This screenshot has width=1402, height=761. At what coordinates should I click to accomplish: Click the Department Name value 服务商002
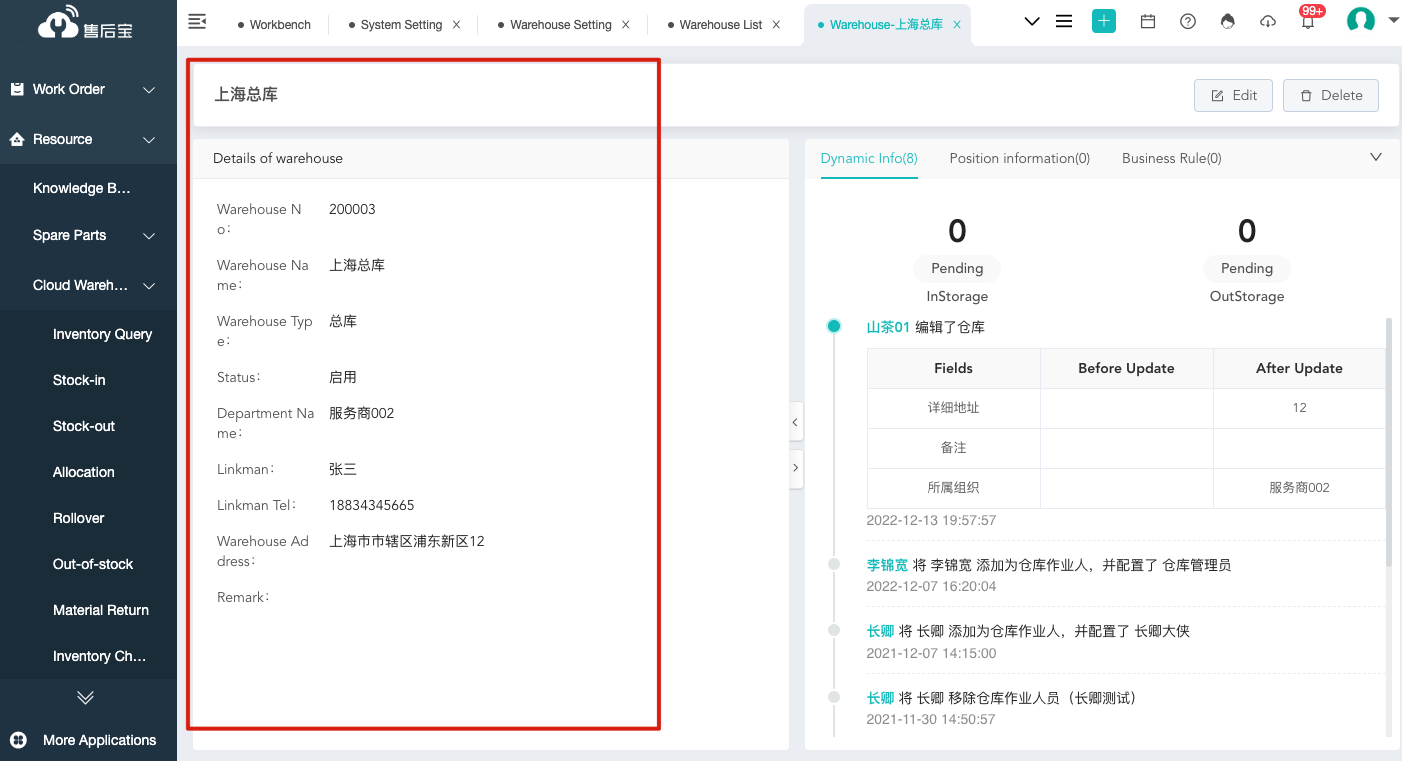click(361, 413)
